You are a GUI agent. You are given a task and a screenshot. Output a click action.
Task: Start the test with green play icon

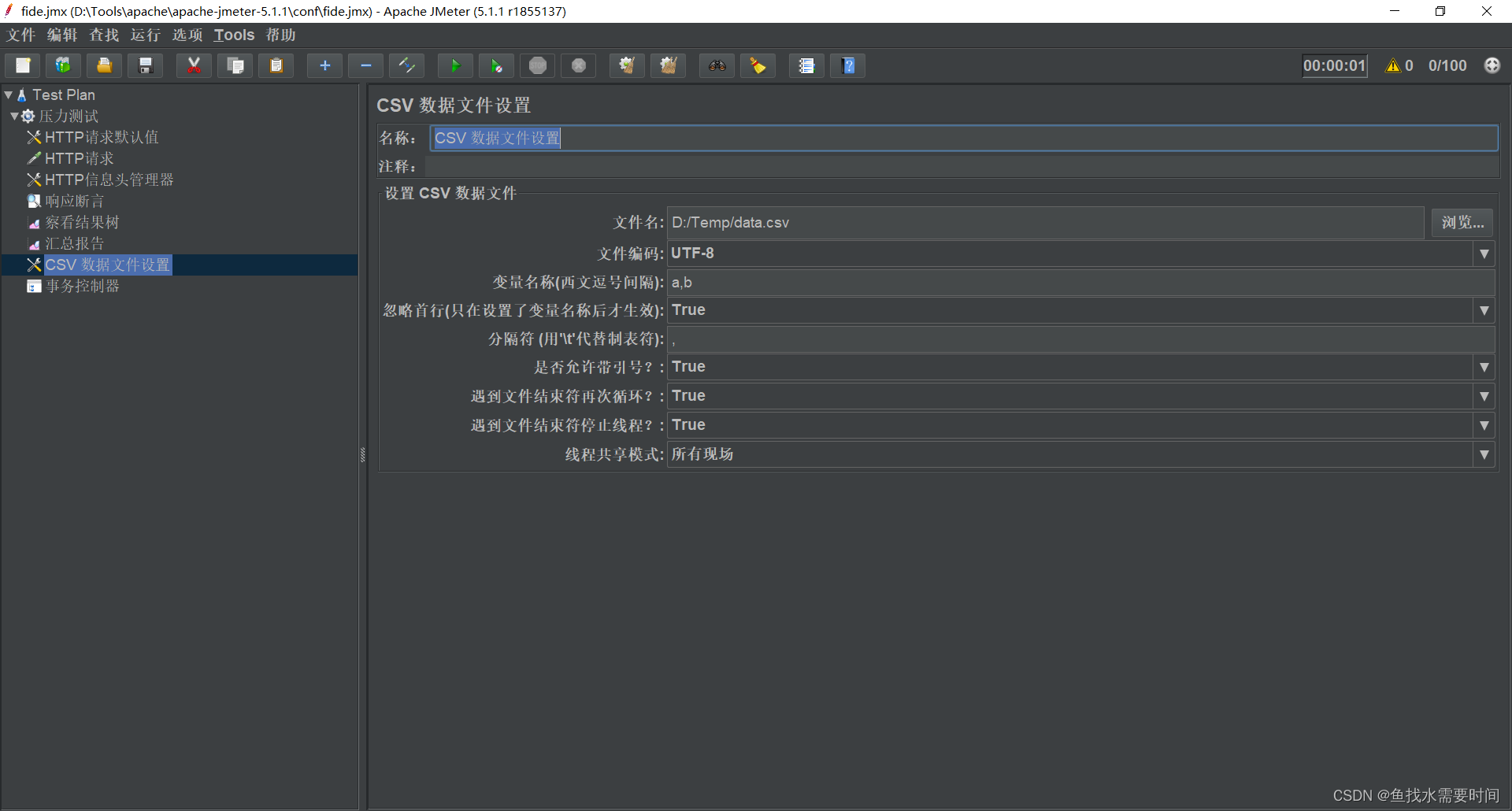tap(455, 65)
